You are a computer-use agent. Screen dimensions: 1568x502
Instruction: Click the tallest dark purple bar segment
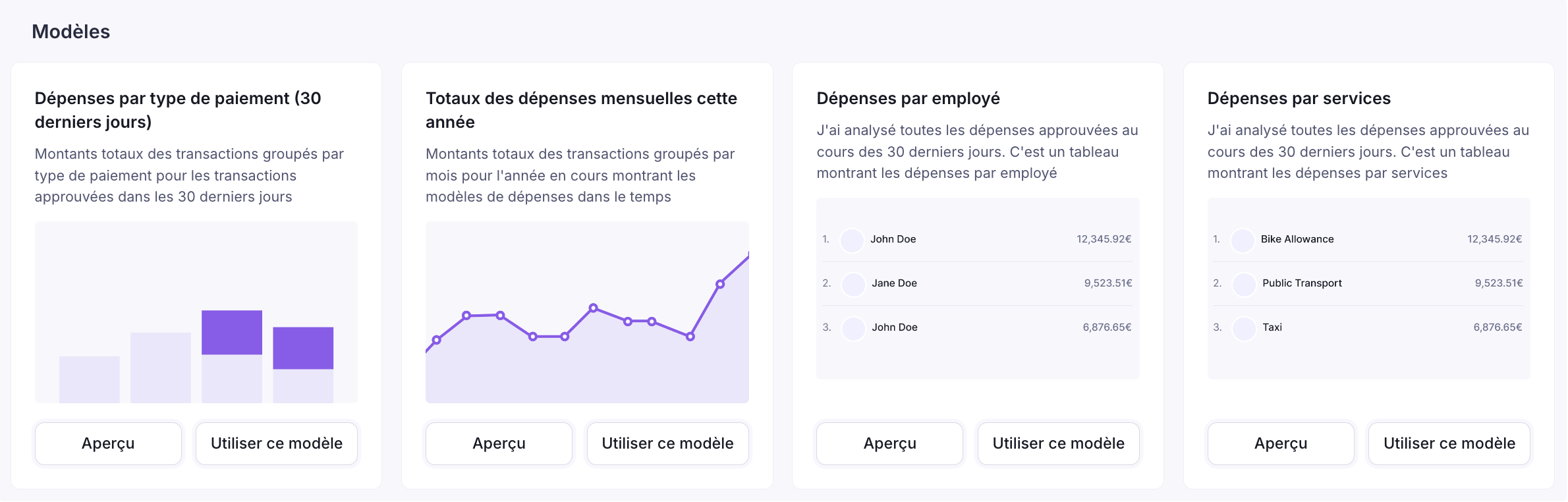point(232,332)
